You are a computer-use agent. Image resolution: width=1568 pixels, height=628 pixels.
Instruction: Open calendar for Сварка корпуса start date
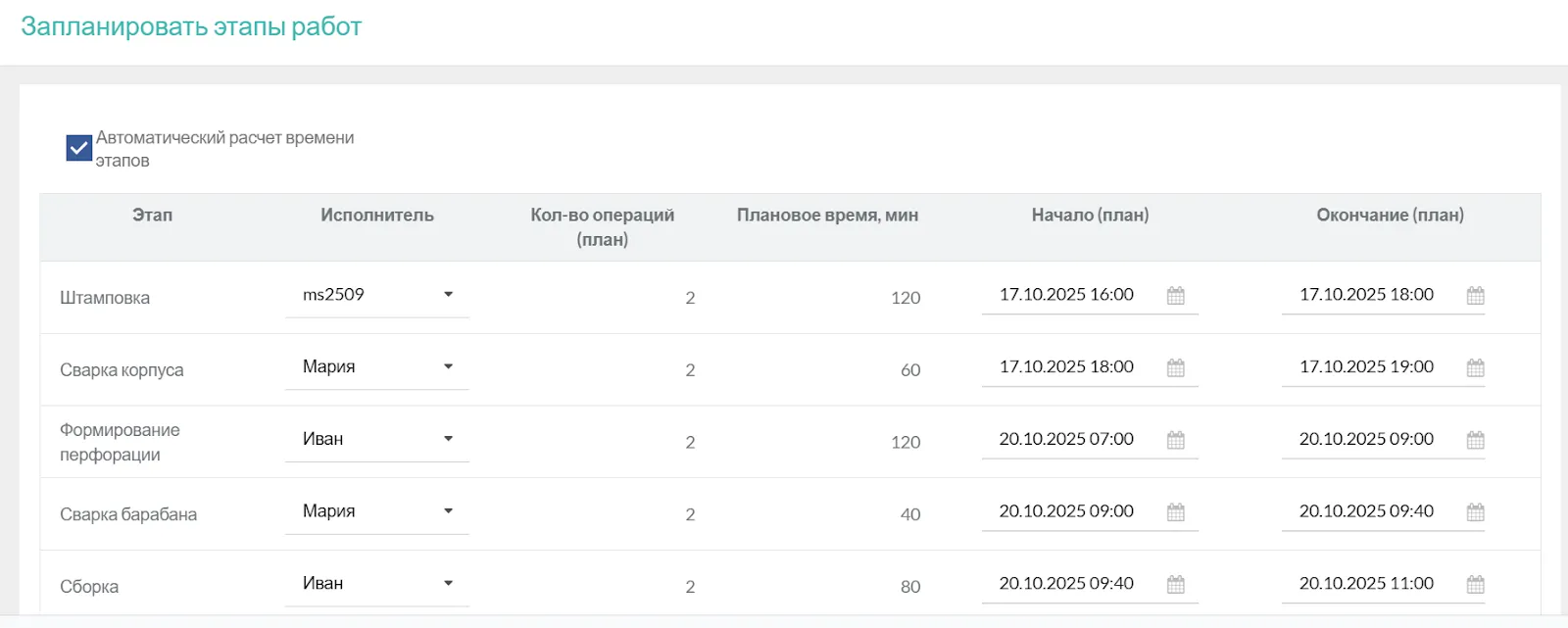tap(1176, 368)
